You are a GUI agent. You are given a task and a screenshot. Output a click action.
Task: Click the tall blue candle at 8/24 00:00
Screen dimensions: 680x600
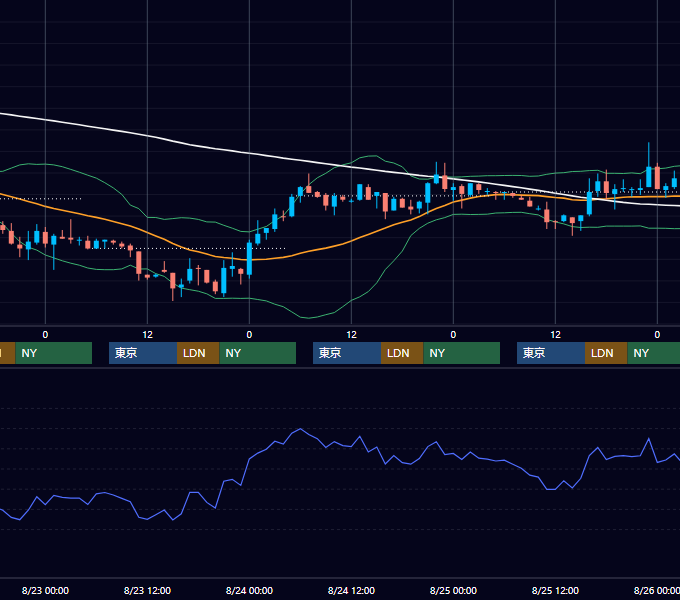tap(249, 258)
